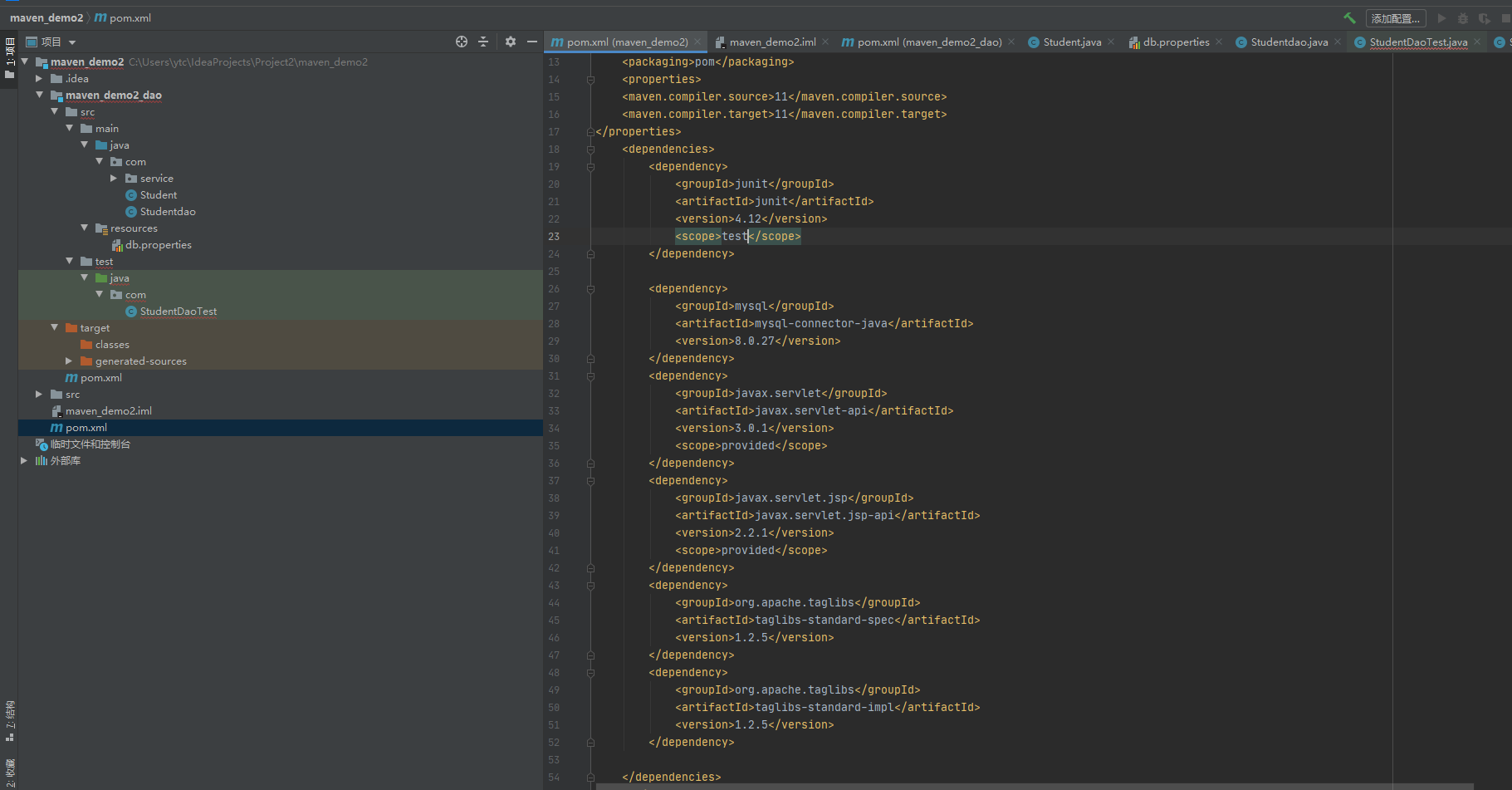Open the 1:项目 side tool window button

[x=9, y=58]
